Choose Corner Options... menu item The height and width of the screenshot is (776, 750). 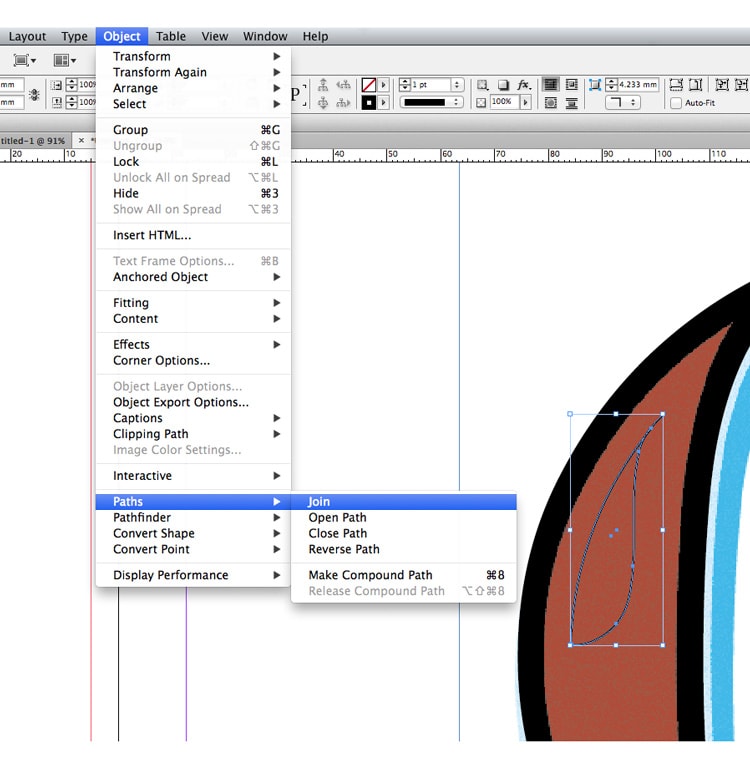(x=193, y=360)
